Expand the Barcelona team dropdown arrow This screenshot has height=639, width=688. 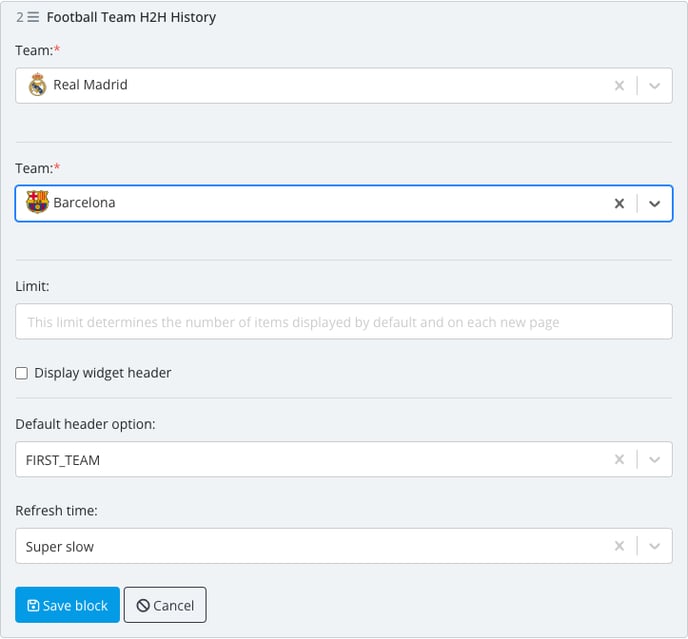point(654,204)
